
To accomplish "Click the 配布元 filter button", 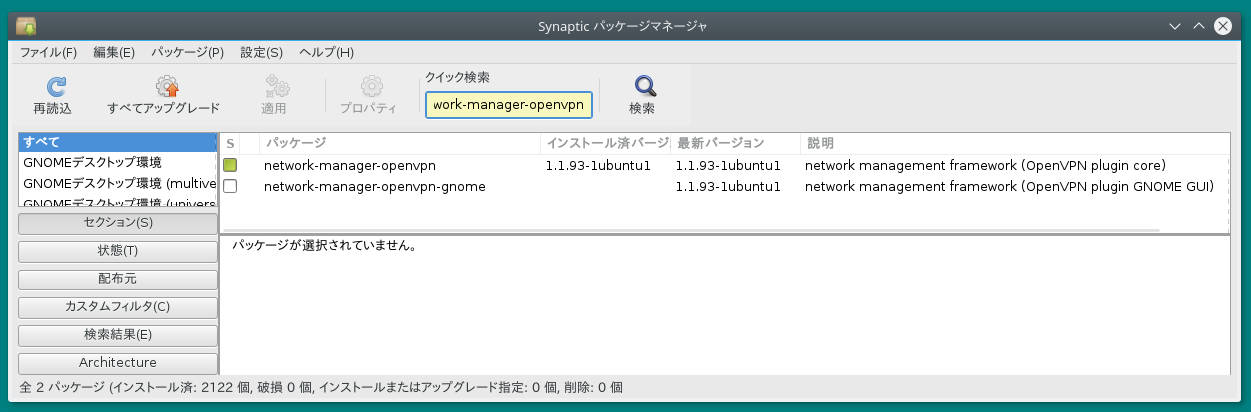I will pyautogui.click(x=118, y=279).
